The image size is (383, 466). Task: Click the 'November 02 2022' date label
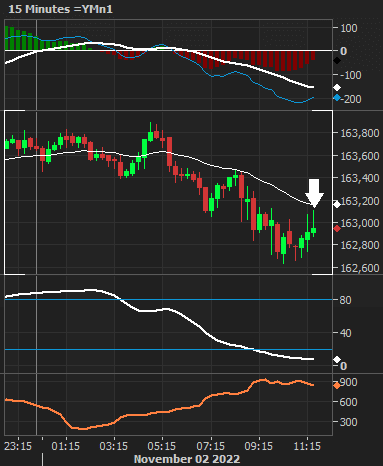(187, 459)
